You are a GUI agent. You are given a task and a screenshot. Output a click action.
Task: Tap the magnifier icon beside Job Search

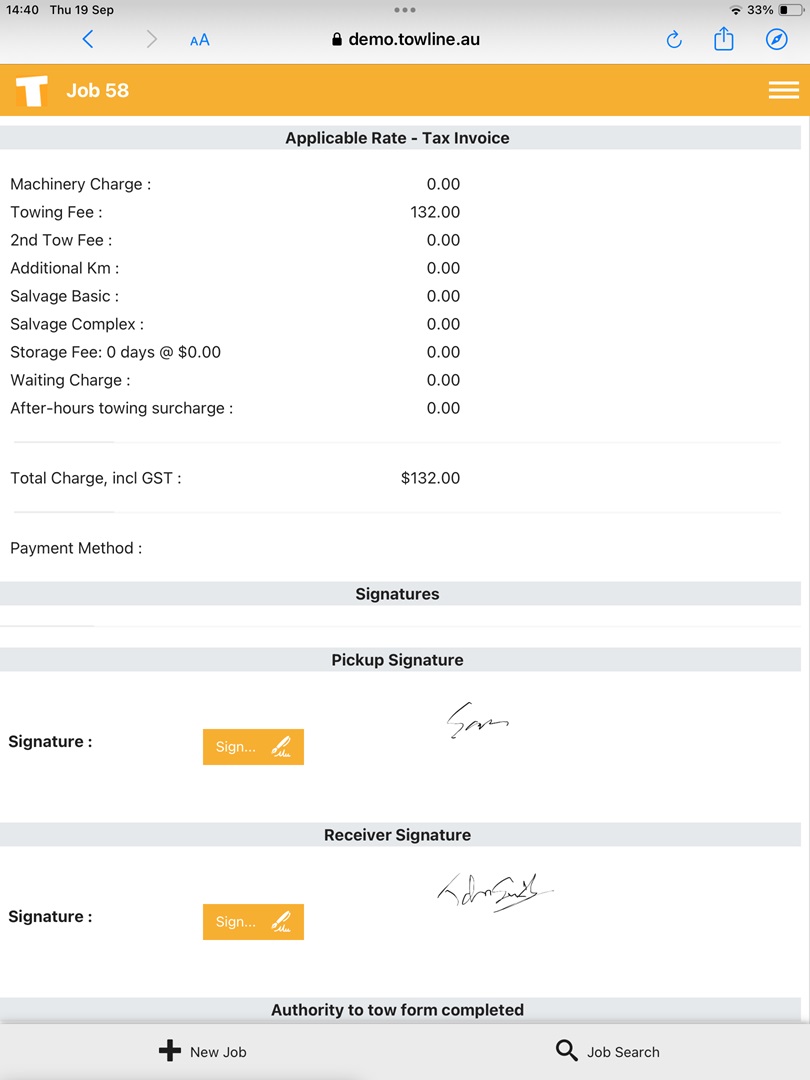click(567, 1051)
